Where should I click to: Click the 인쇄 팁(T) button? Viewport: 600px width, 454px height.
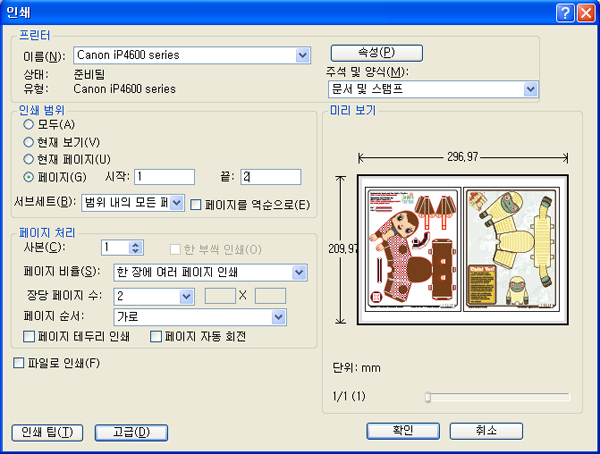(47, 433)
